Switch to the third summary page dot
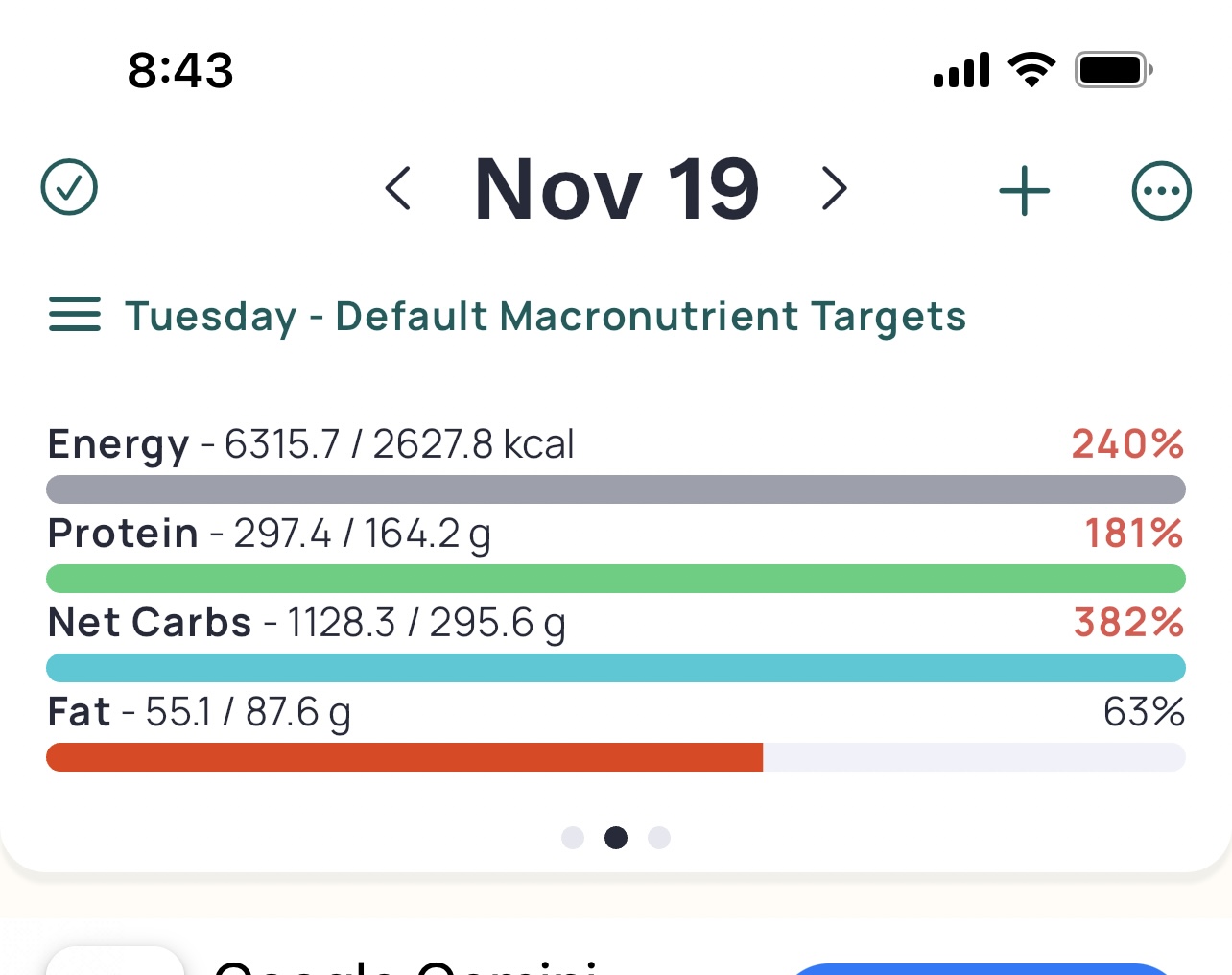 pyautogui.click(x=659, y=838)
